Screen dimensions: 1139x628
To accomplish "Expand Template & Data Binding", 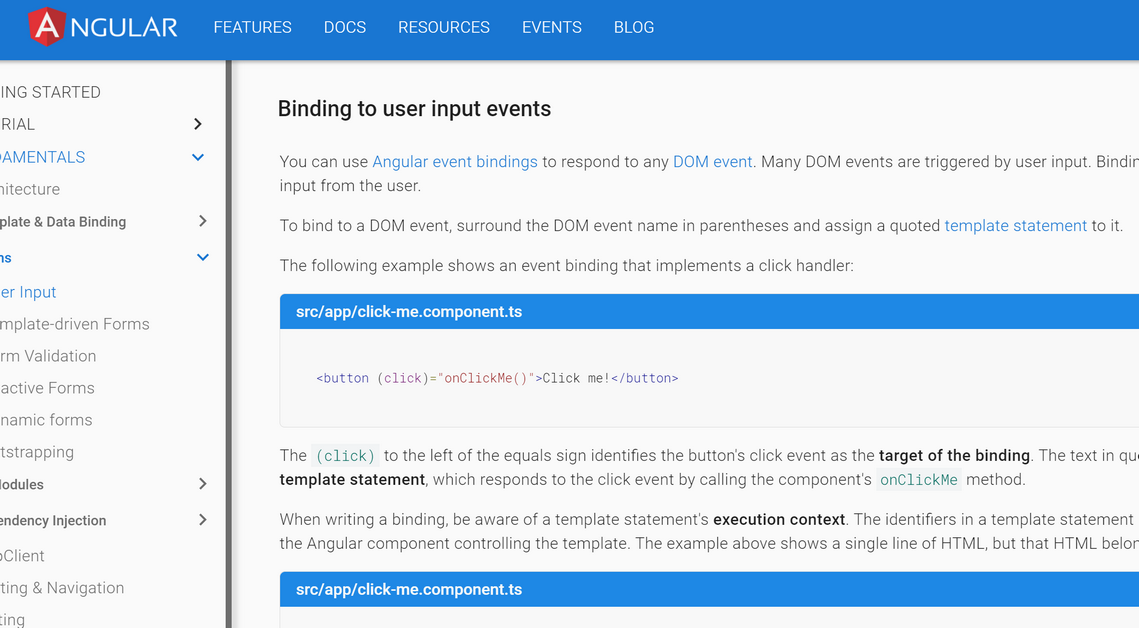I will [x=202, y=221].
